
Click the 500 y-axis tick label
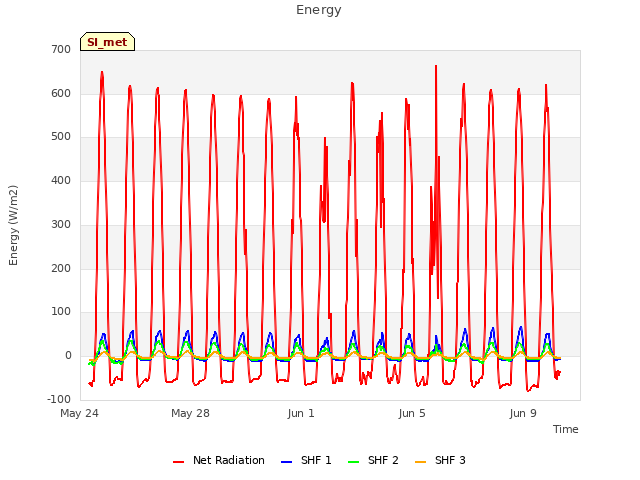coord(61,137)
